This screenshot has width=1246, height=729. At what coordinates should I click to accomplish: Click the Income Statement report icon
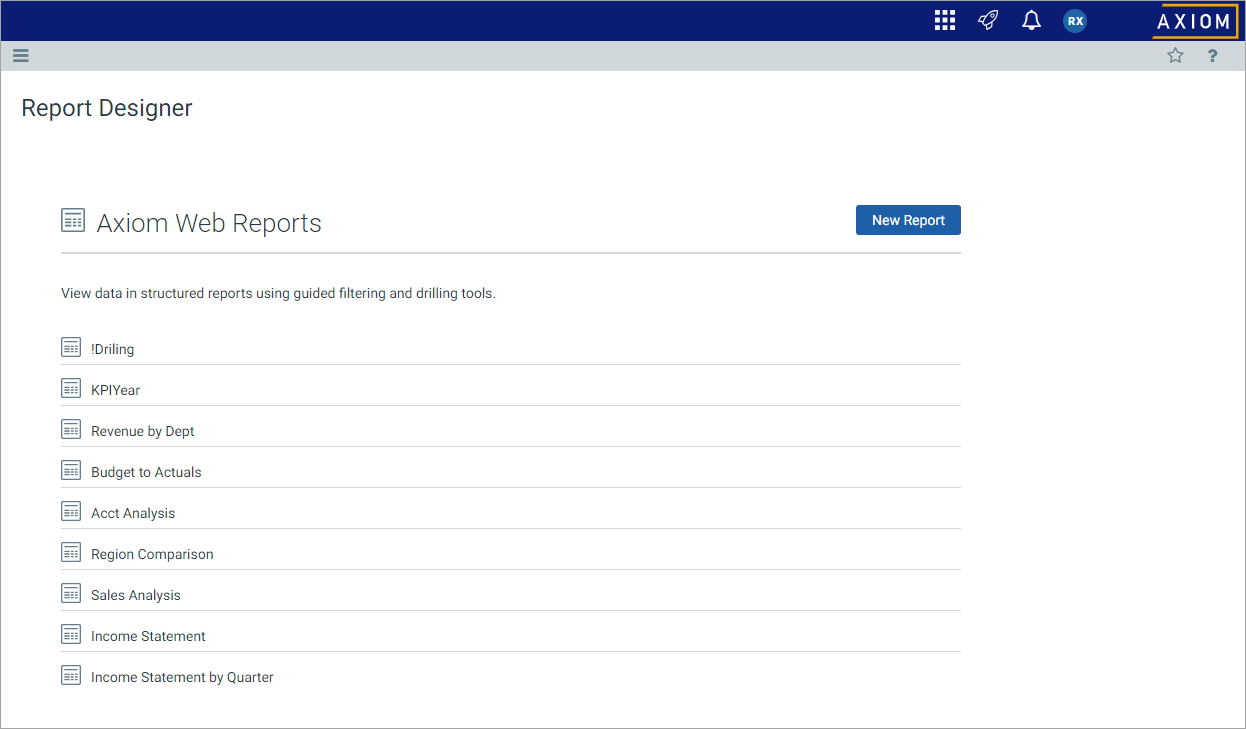coord(71,634)
